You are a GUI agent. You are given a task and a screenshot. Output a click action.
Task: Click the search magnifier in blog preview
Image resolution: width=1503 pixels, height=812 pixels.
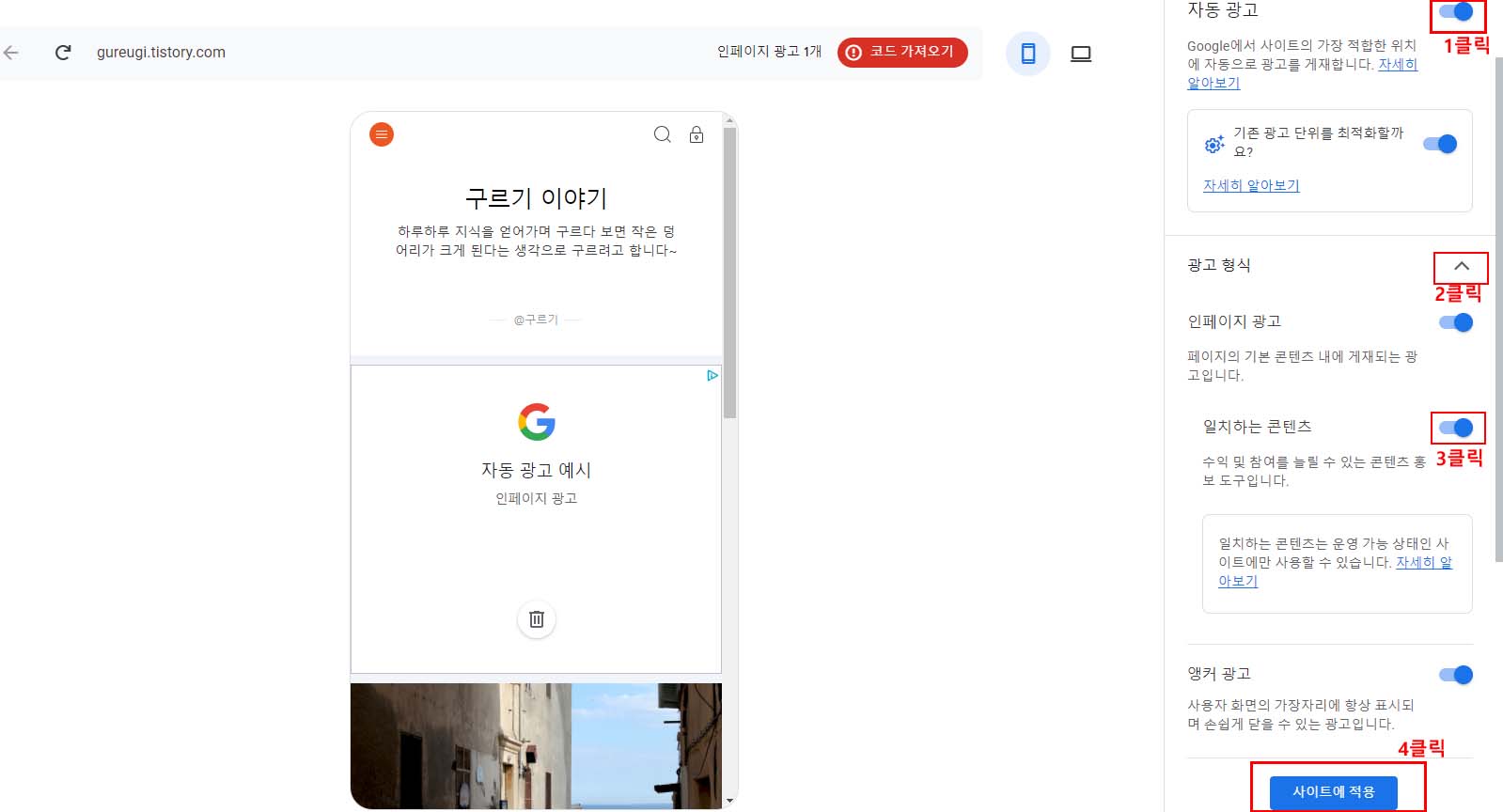663,134
